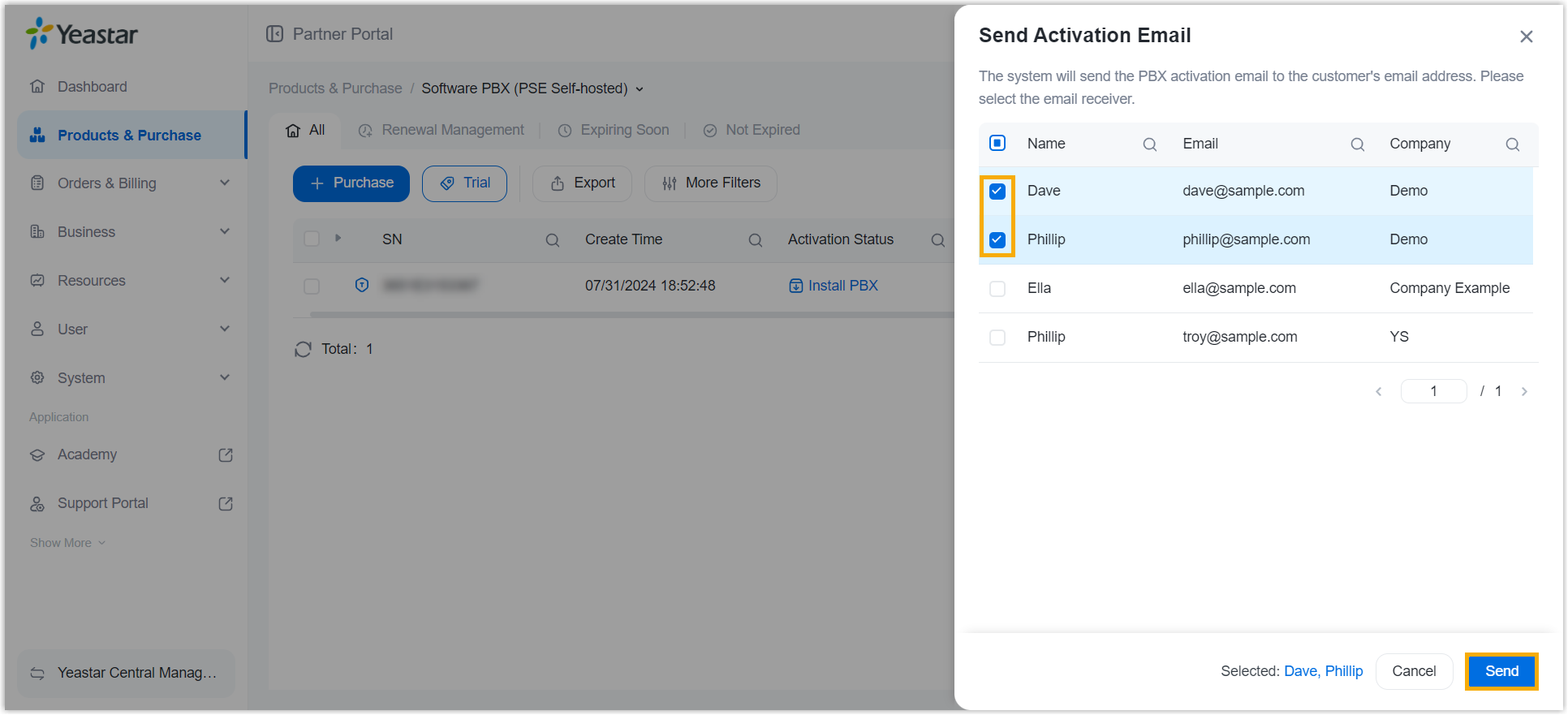Click the sidebar collapse icon beside Partner Portal

(x=275, y=34)
